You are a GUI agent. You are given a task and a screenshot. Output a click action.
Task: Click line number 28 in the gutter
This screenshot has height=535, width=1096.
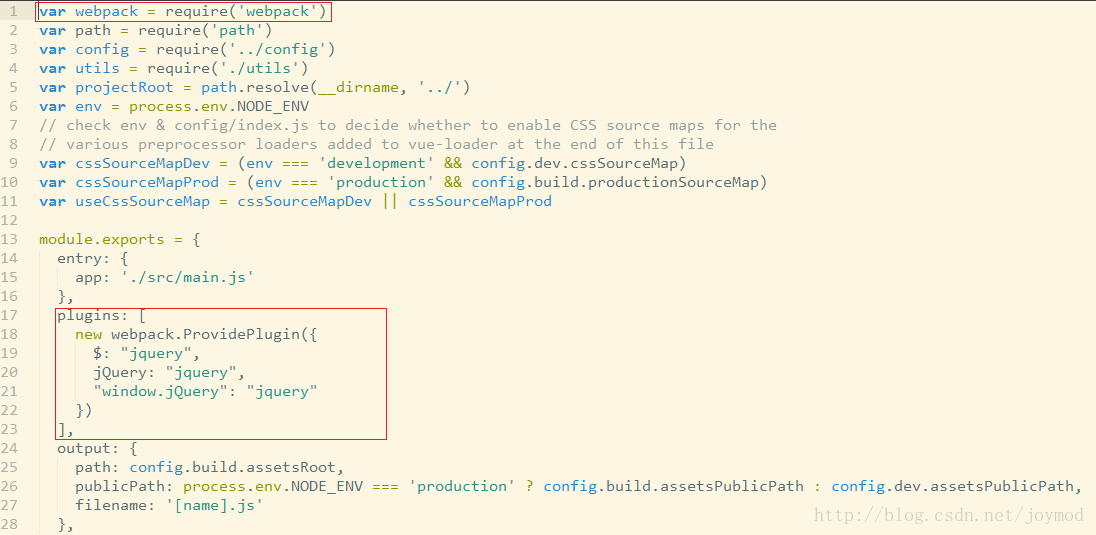(10, 524)
